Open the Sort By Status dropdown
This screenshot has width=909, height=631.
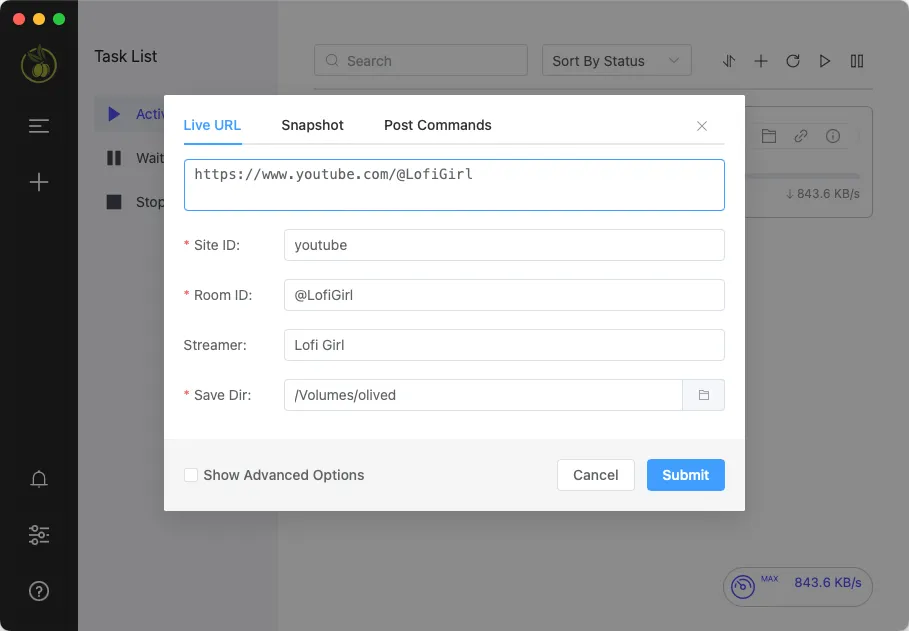(x=616, y=60)
